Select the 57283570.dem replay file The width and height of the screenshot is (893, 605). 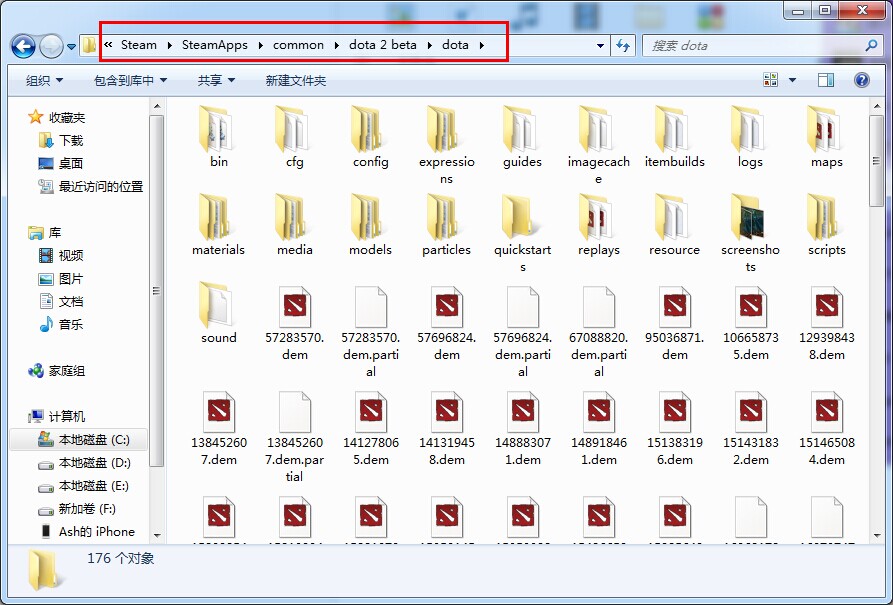[x=294, y=324]
